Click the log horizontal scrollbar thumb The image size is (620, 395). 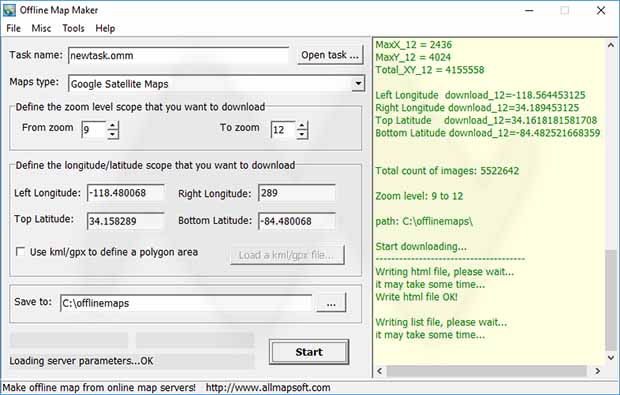click(487, 371)
